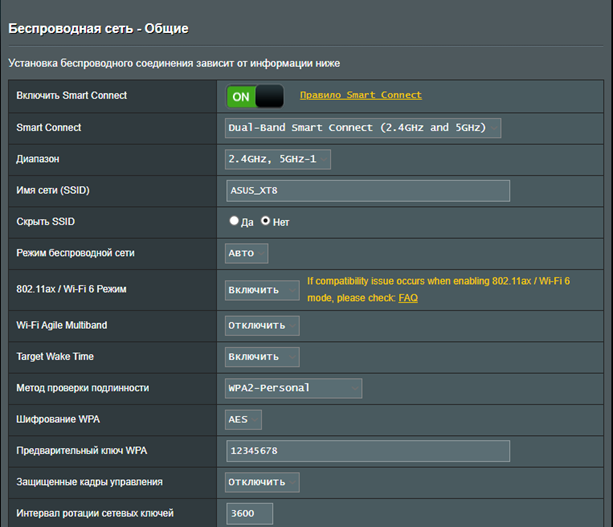Open the Wi-Fi Agile Multiband dropdown

[261, 325]
